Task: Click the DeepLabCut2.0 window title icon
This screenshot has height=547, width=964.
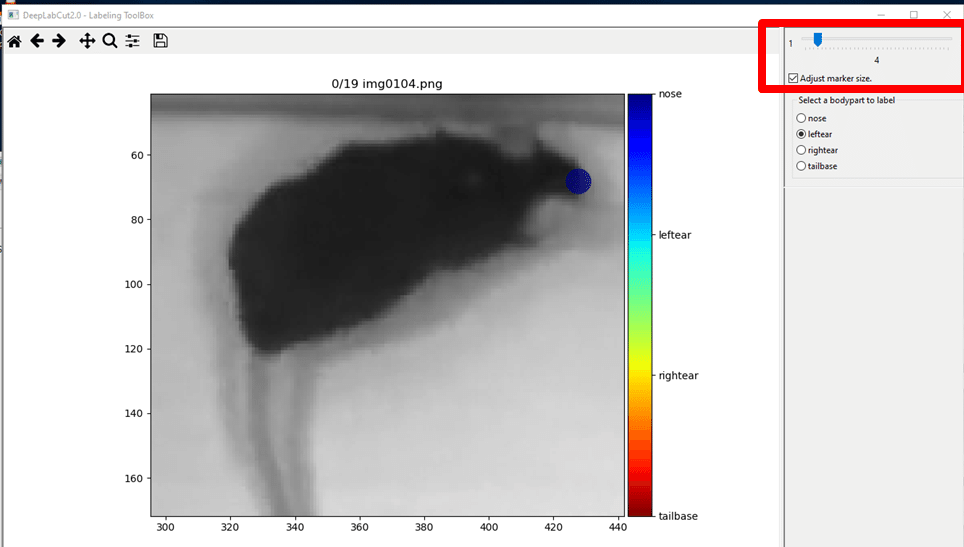Action: 13,15
